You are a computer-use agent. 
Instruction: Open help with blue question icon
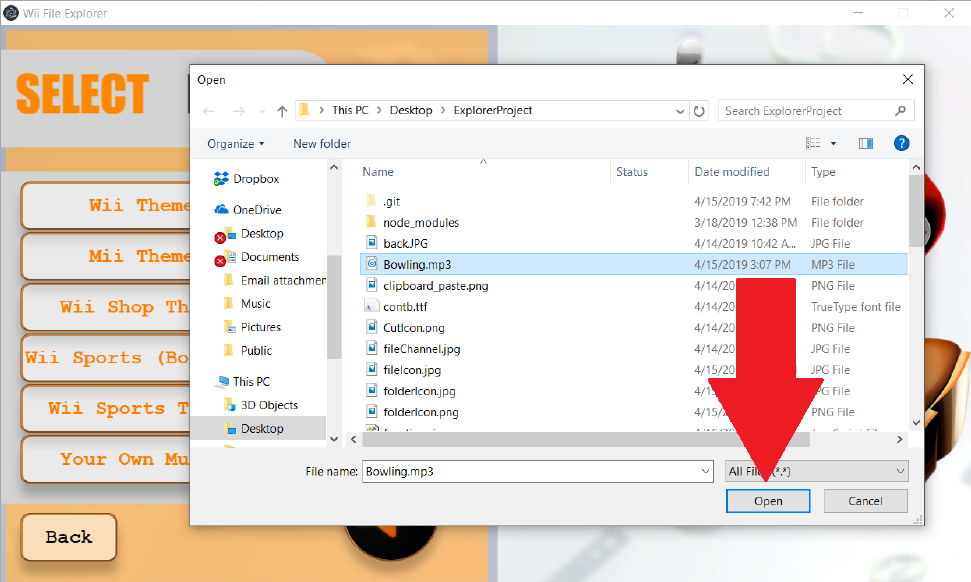tap(901, 144)
